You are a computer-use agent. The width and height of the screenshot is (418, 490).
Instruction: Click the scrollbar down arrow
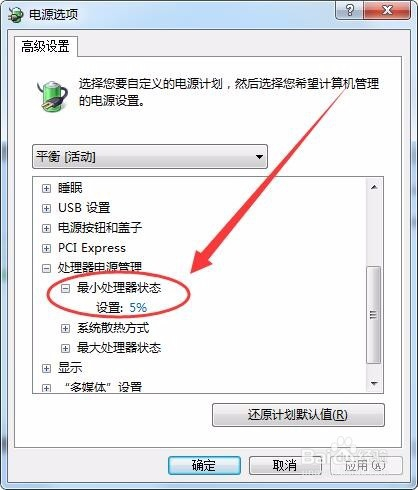pyautogui.click(x=374, y=384)
